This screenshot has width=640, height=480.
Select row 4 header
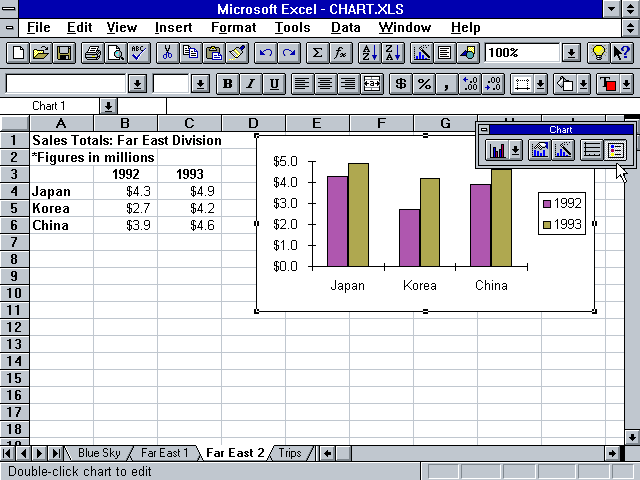[x=14, y=191]
